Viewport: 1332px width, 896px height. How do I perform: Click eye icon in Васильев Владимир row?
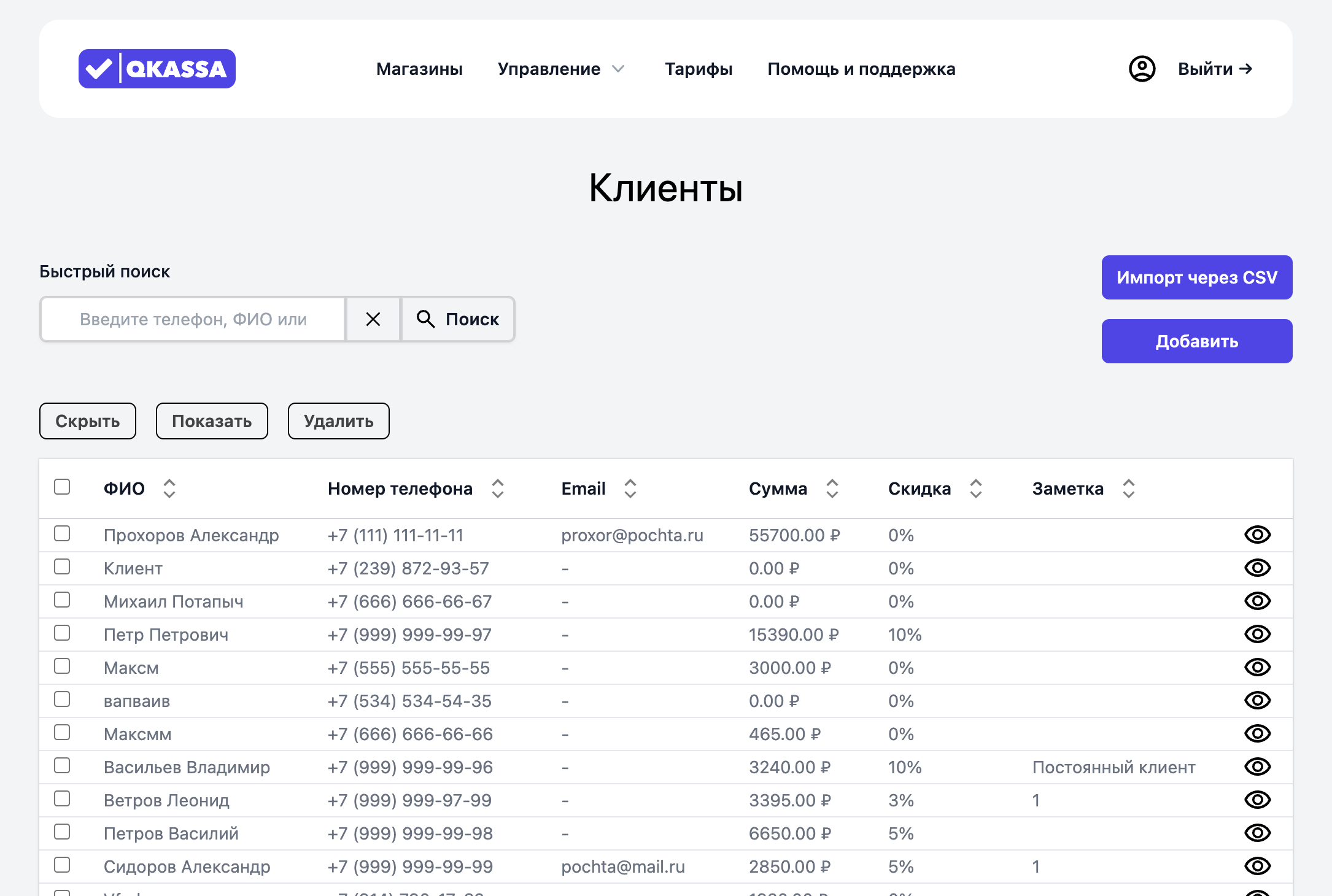point(1257,767)
